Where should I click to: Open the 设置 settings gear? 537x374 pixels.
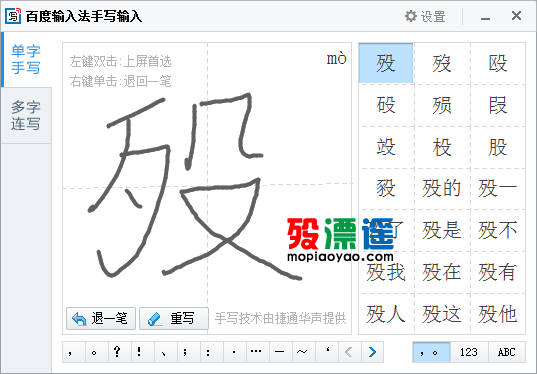pos(425,16)
